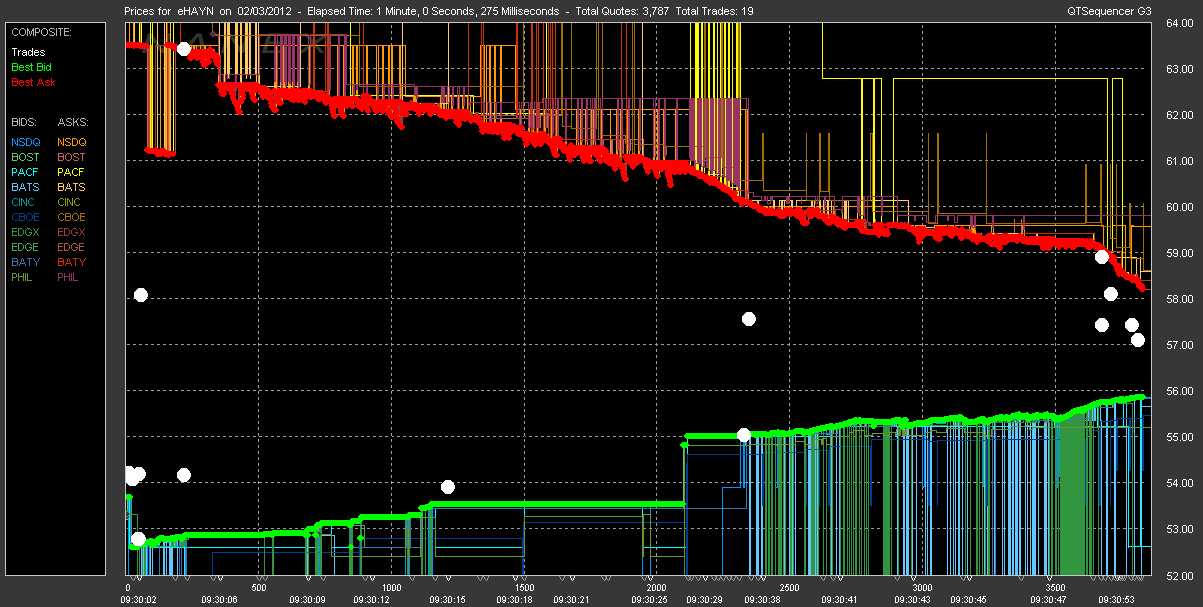Click the 1500 quote-count axis label
The image size is (1203, 607).
tap(523, 588)
